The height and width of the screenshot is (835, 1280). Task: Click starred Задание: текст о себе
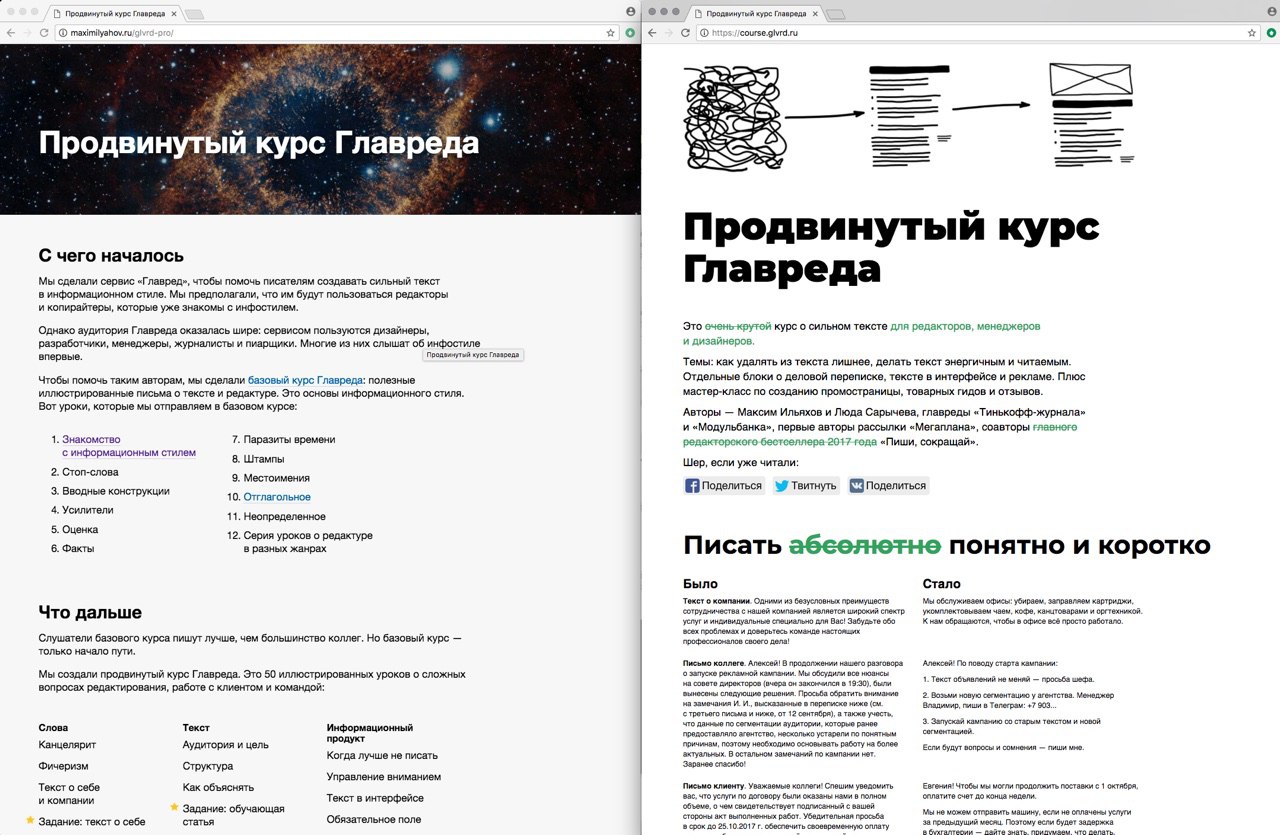click(x=91, y=821)
